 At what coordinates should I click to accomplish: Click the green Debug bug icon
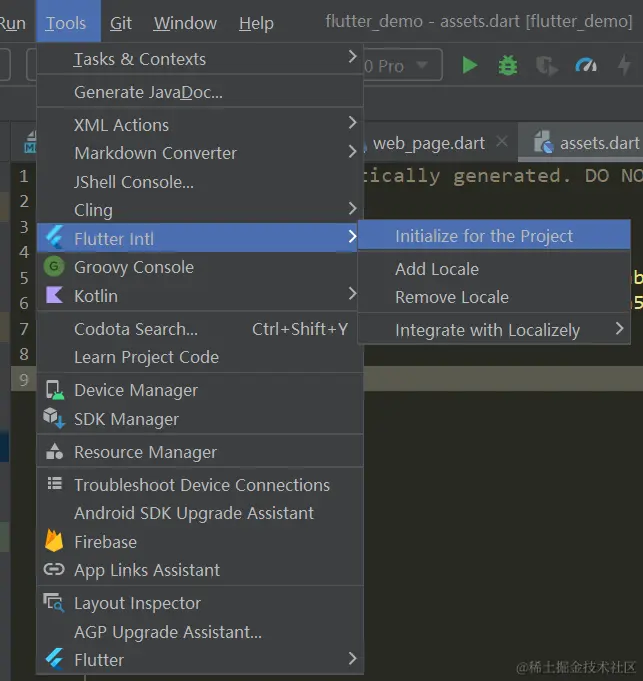(508, 66)
